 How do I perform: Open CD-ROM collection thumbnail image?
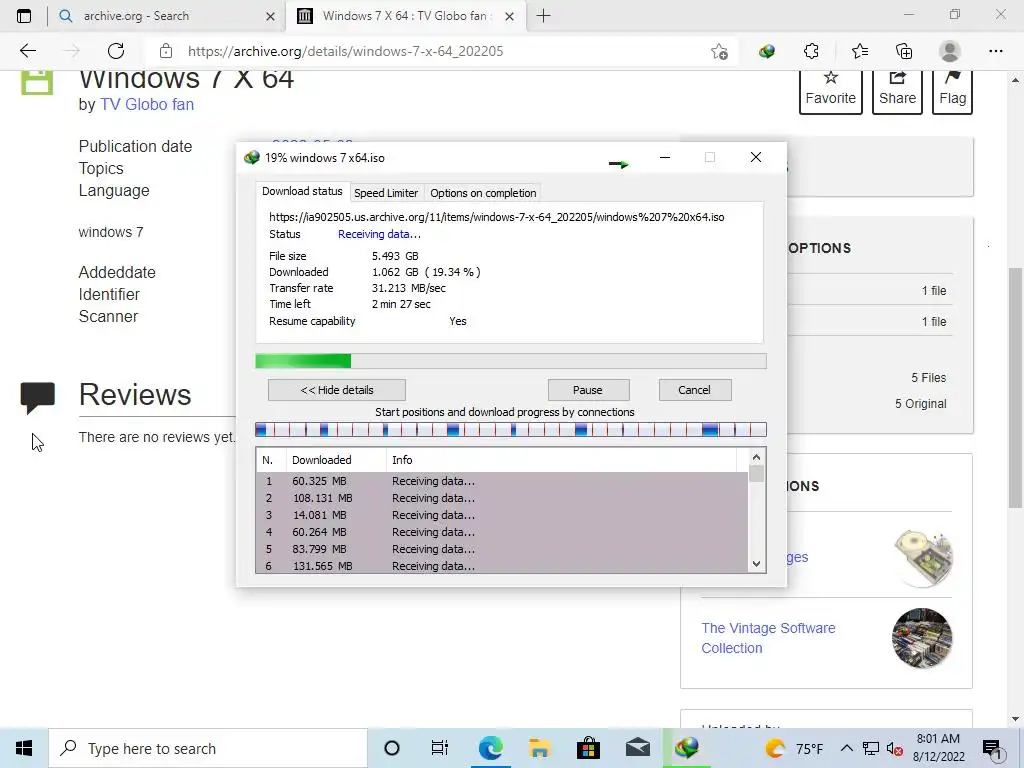[923, 558]
